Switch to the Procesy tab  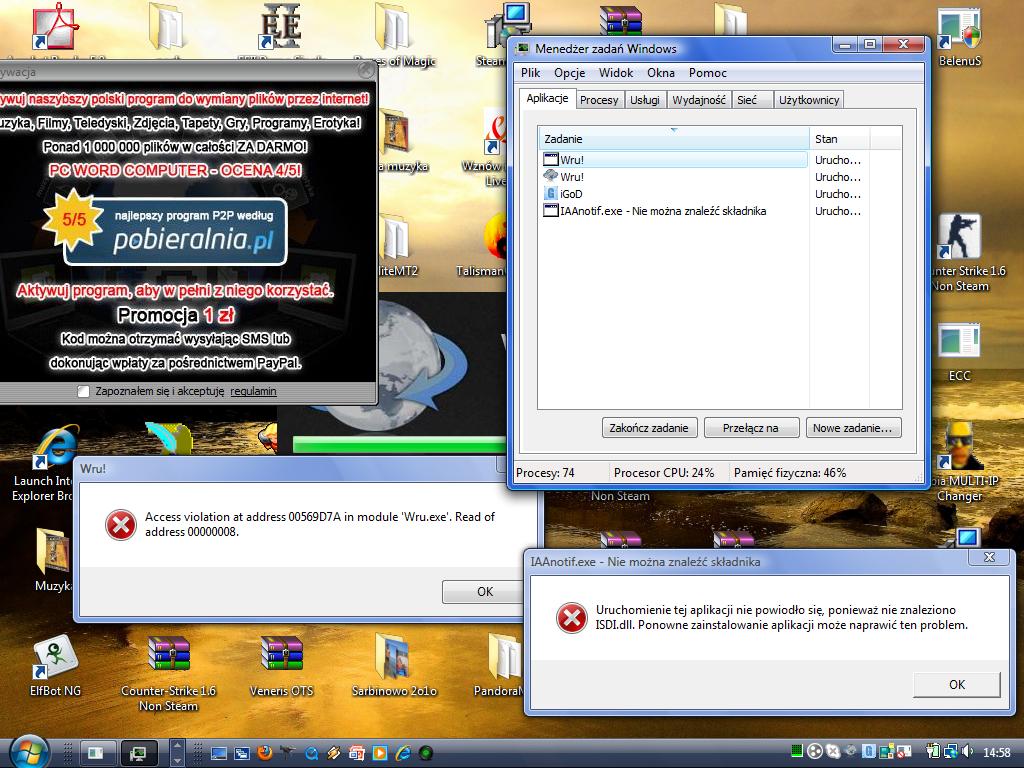point(599,100)
